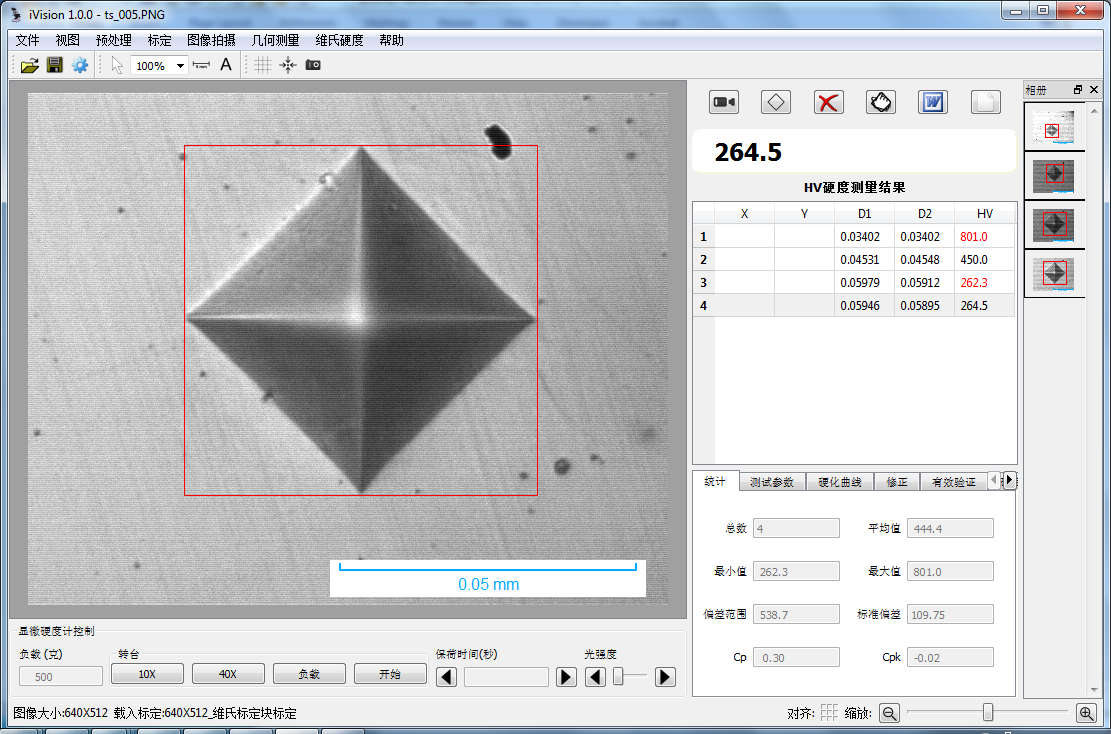Click the open file folder icon
Viewport: 1111px width, 734px height.
coord(29,65)
